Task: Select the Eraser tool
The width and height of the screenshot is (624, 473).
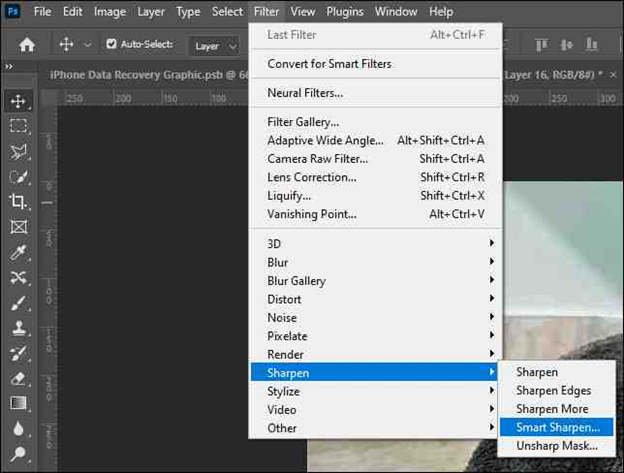Action: click(x=18, y=378)
